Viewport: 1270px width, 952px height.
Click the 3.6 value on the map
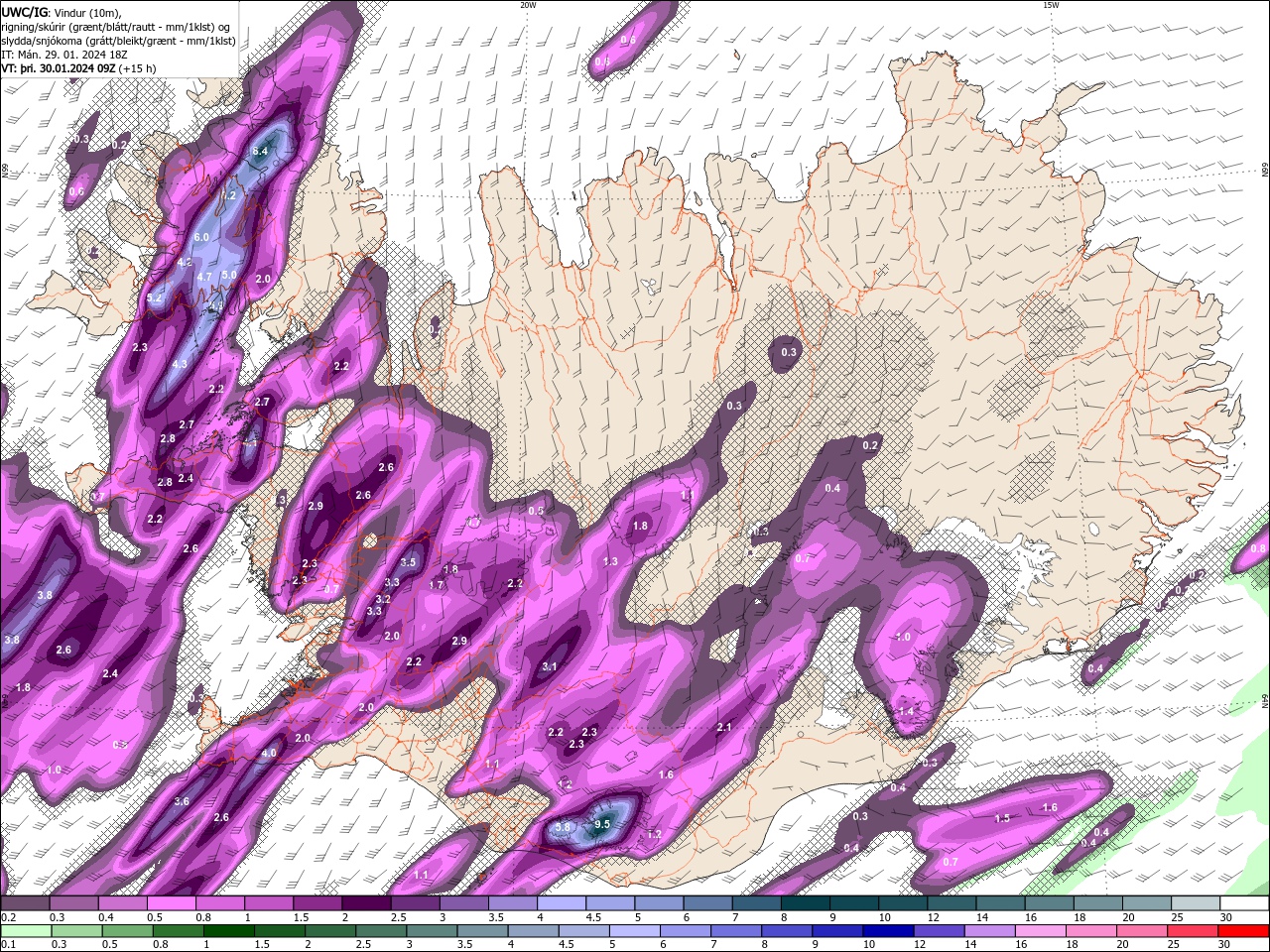pos(182,801)
